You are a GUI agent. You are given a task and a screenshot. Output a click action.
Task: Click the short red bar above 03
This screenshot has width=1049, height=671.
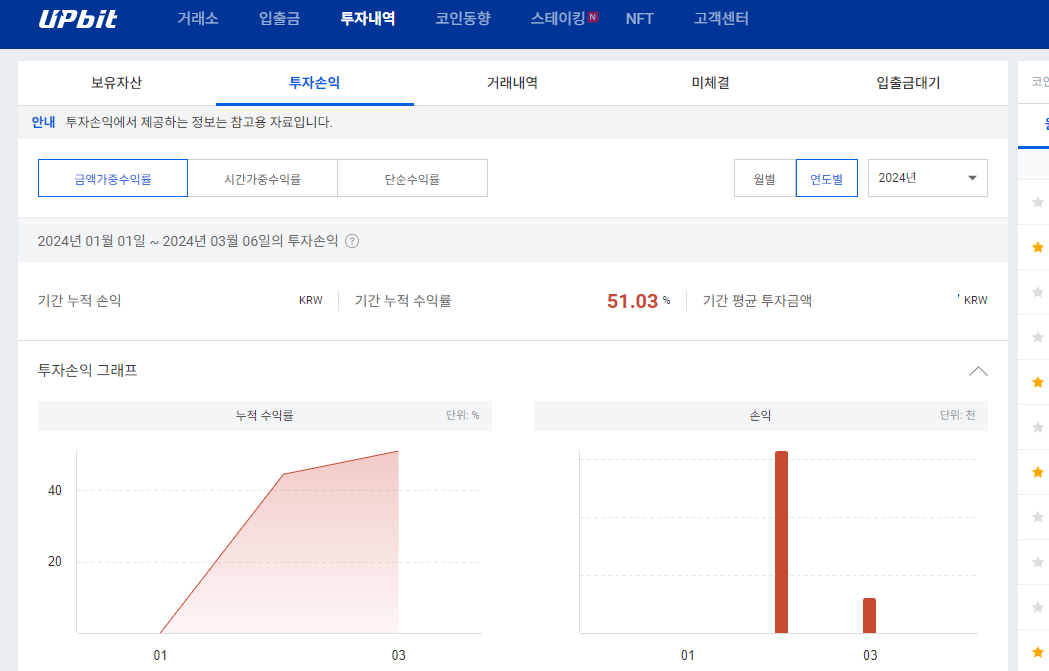(869, 615)
